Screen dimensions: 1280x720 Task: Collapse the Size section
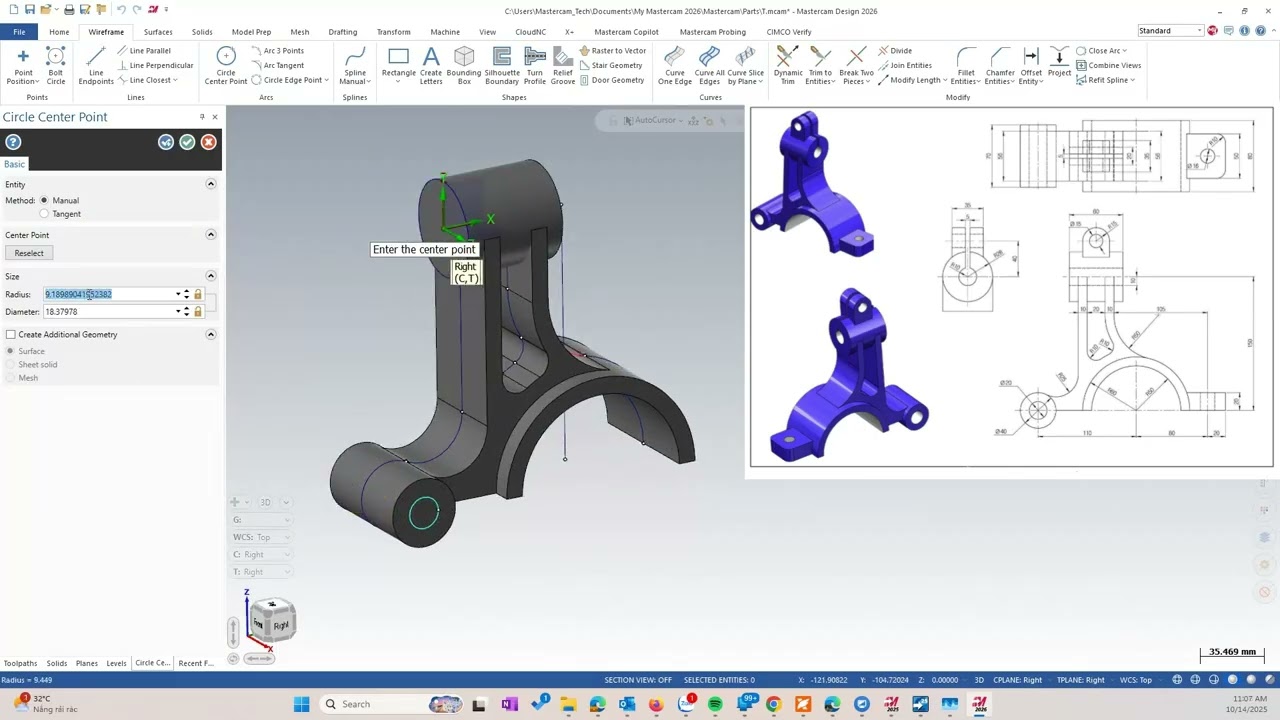211,276
